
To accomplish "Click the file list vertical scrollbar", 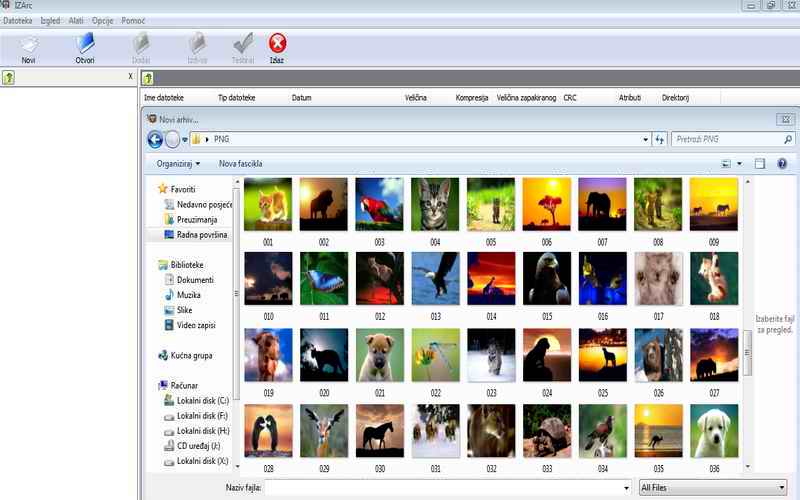I will pyautogui.click(x=747, y=350).
